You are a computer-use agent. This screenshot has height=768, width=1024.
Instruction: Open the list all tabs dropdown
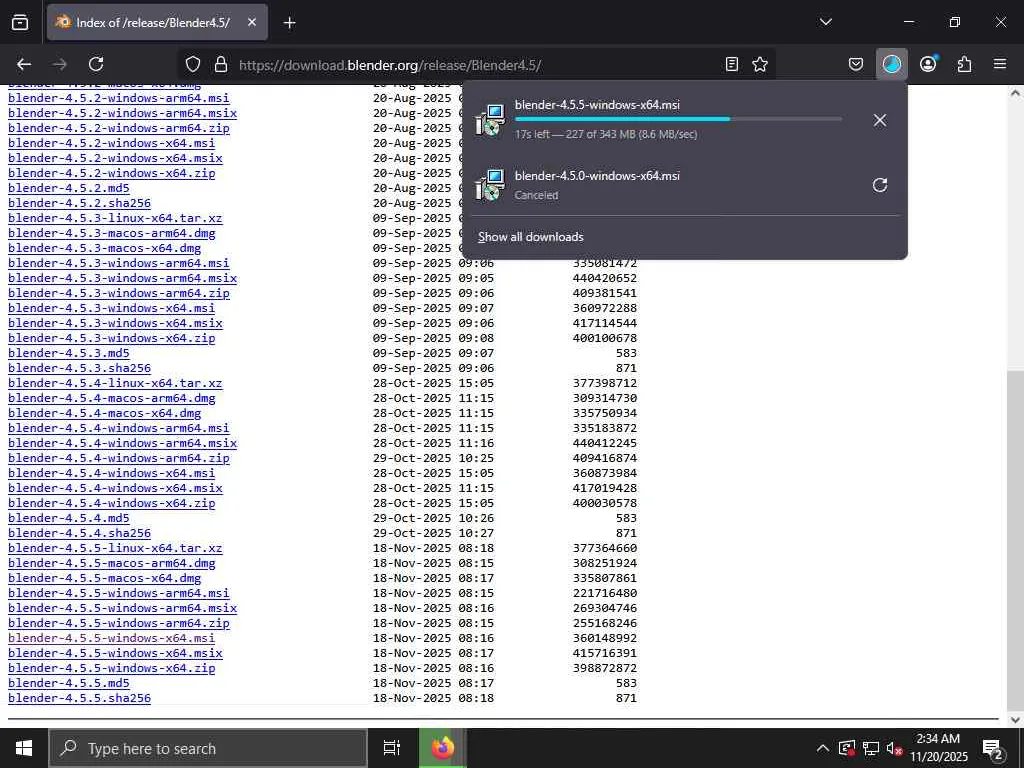click(x=826, y=22)
